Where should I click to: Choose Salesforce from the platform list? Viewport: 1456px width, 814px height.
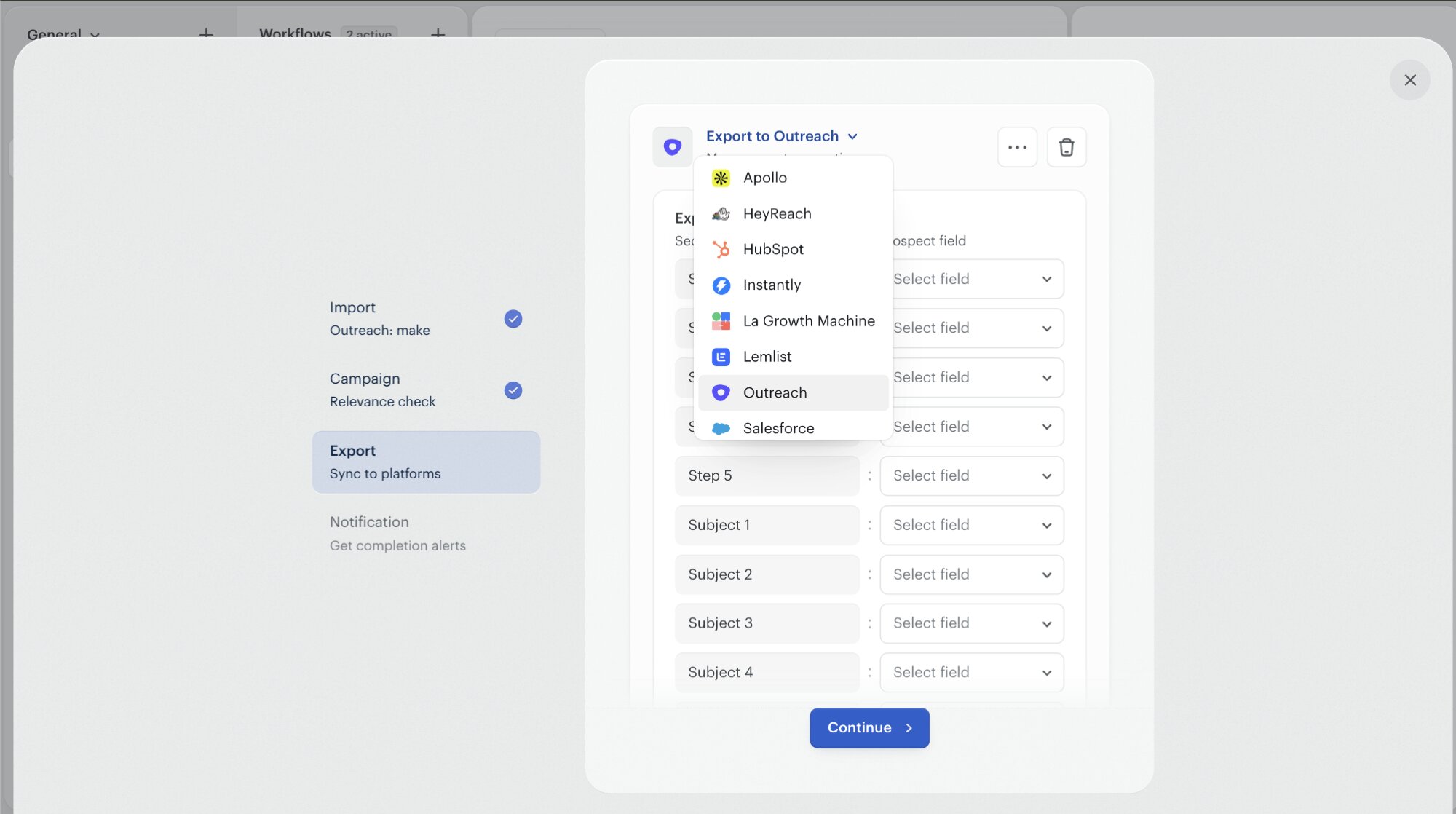coord(793,427)
